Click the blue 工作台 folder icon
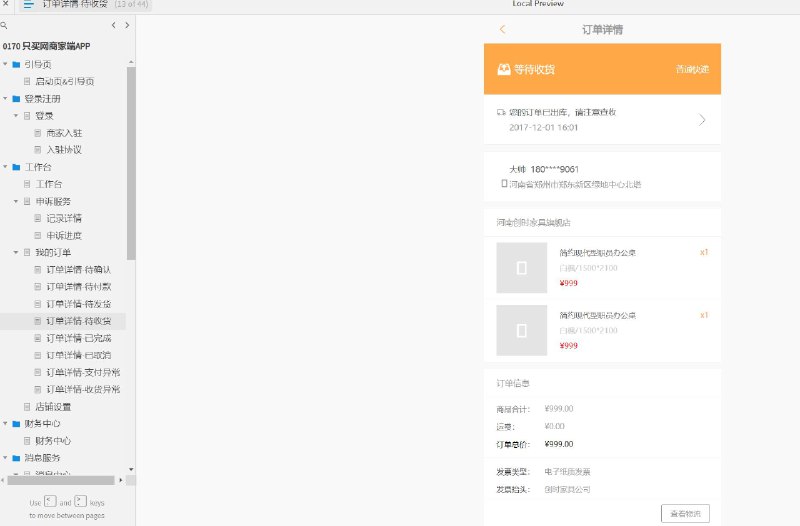This screenshot has width=800, height=526. (16, 167)
